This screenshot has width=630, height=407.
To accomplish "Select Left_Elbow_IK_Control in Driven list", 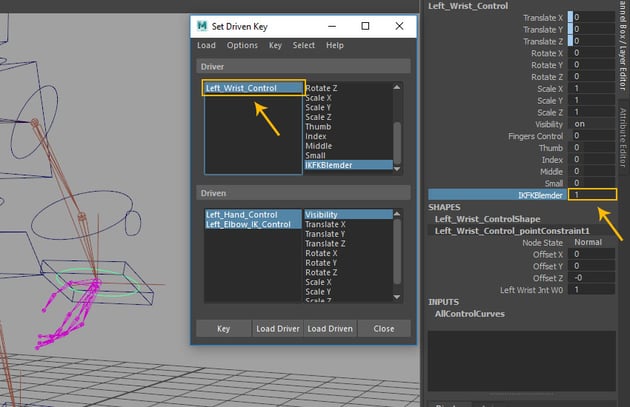I will [x=248, y=224].
